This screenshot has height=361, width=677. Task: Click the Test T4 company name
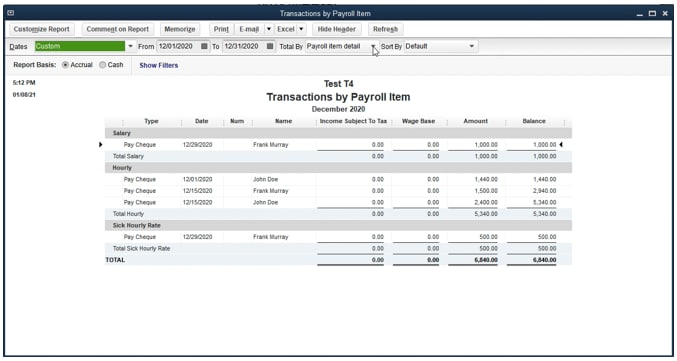click(338, 84)
